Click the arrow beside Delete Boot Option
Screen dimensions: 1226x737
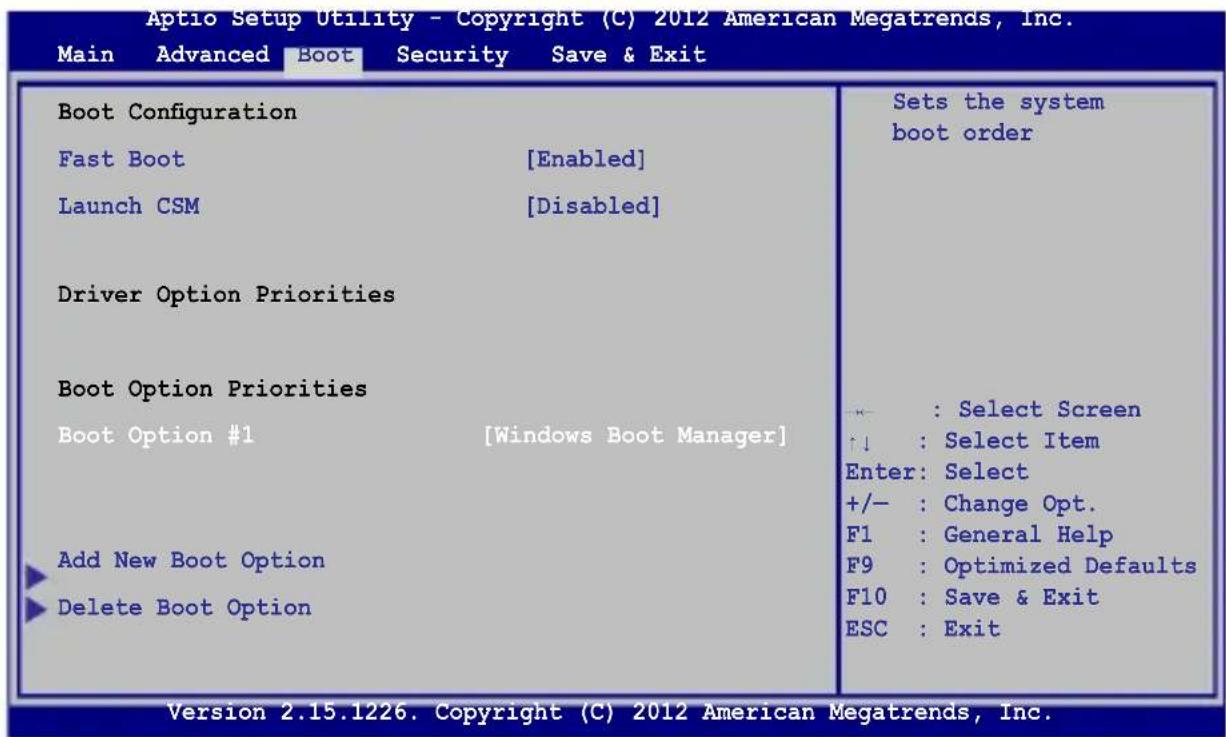tap(39, 608)
